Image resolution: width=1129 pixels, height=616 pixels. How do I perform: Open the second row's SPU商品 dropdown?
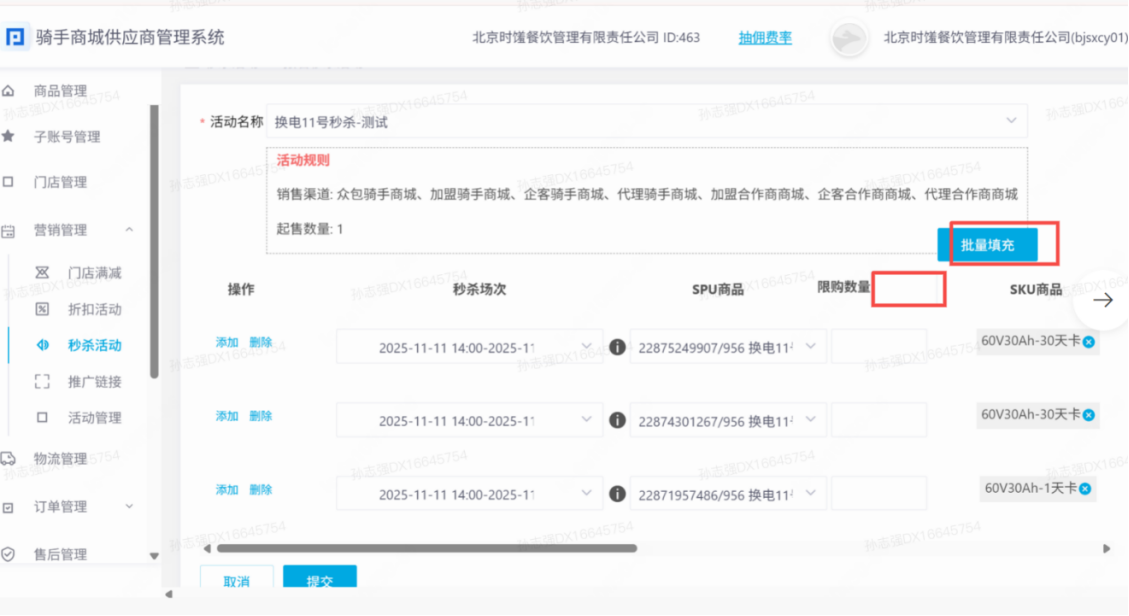727,421
